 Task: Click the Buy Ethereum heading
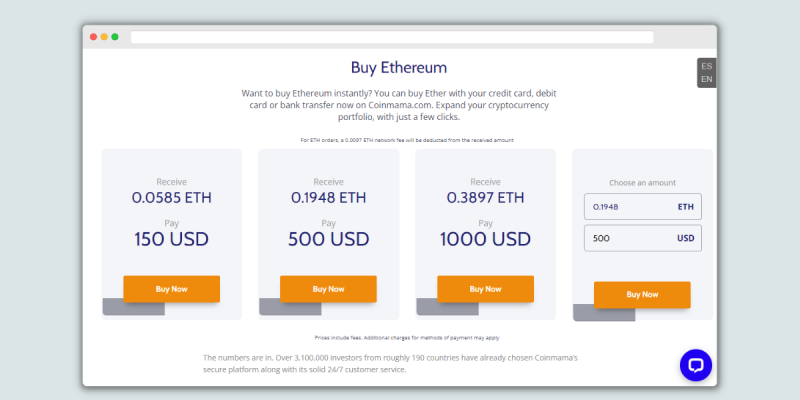[x=399, y=67]
